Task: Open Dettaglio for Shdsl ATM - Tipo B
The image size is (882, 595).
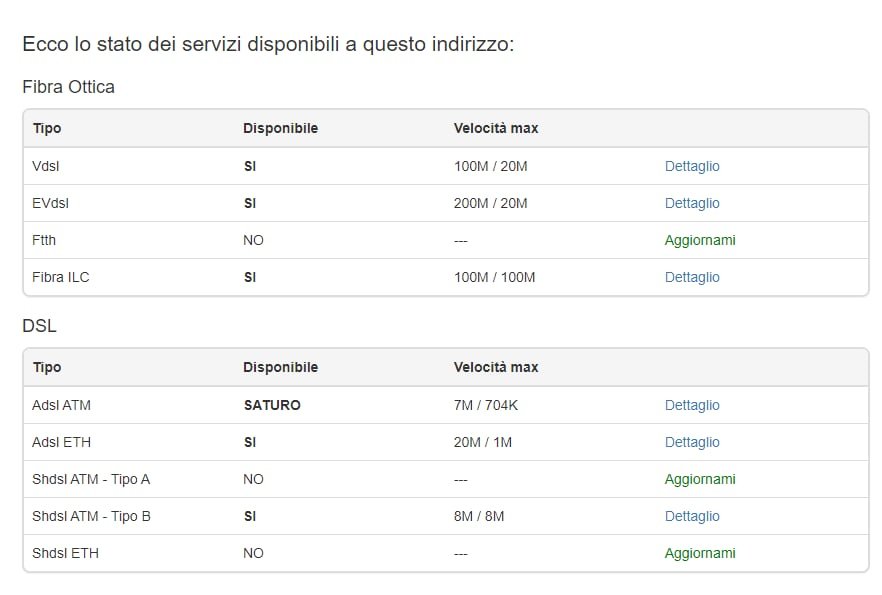Action: [692, 516]
